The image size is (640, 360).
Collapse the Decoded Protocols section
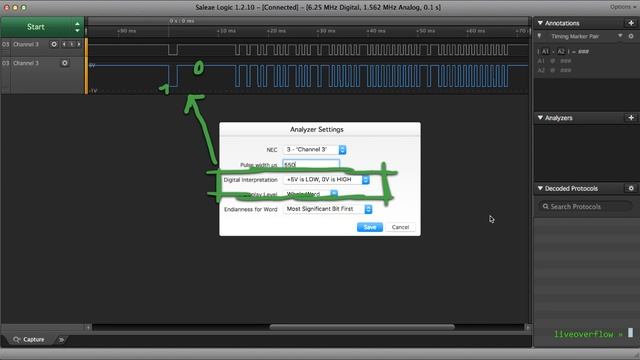[x=540, y=188]
